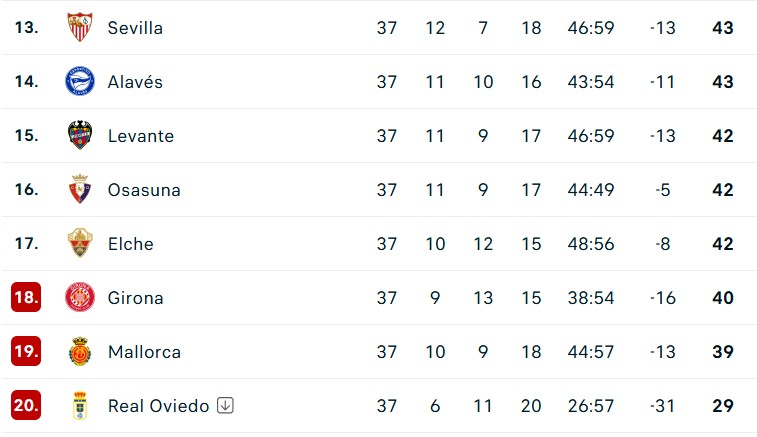The width and height of the screenshot is (757, 437).
Task: Open the Girona team name link
Action: (x=136, y=298)
